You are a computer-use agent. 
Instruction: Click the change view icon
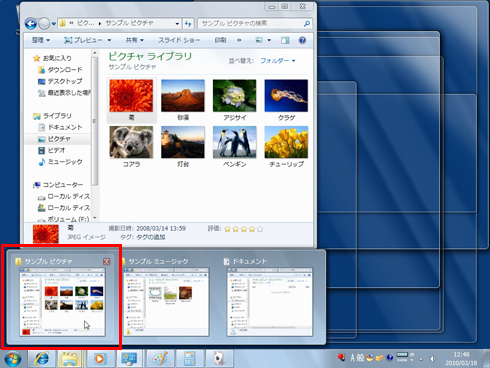click(x=259, y=40)
